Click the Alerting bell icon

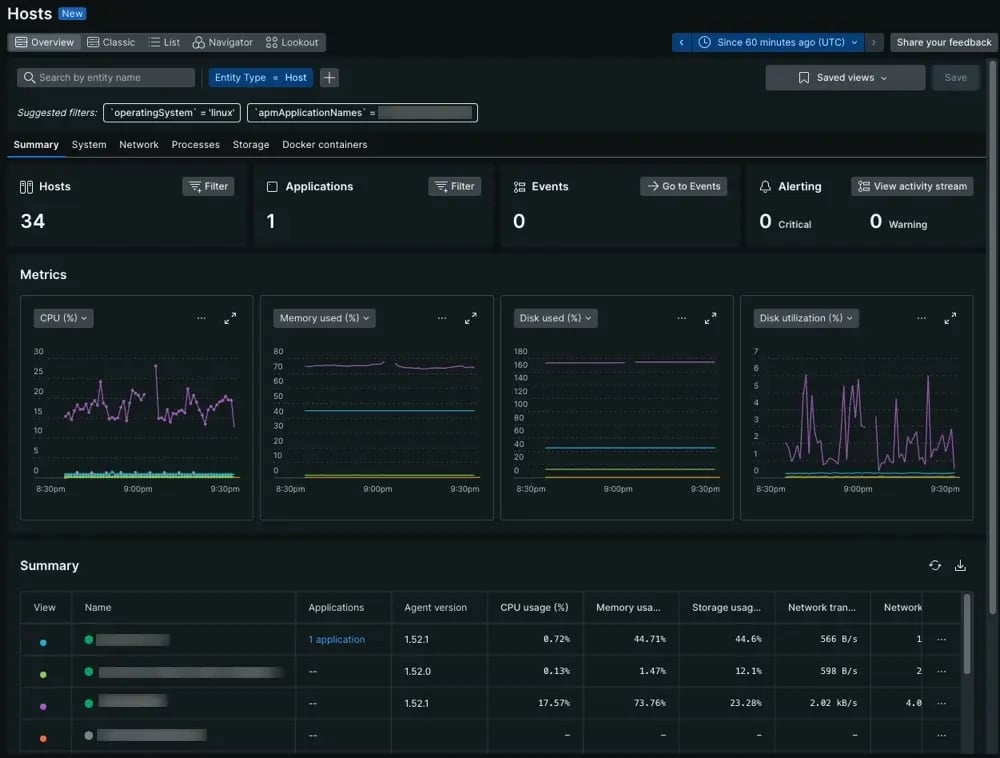tap(766, 186)
